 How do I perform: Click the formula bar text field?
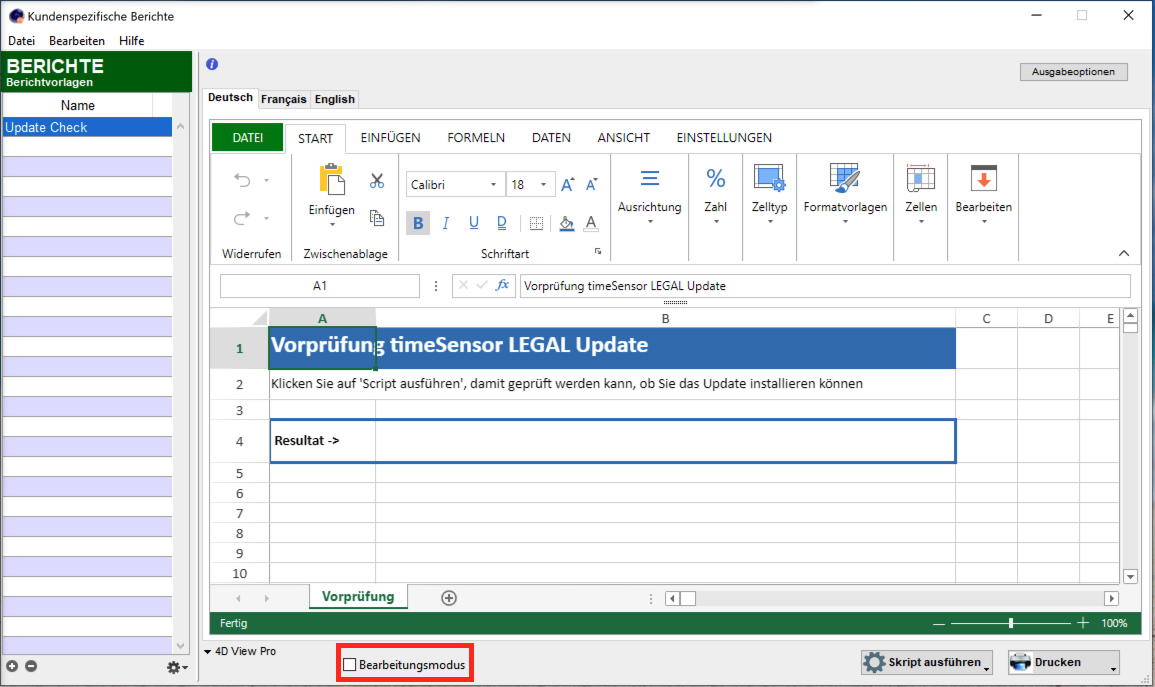825,286
